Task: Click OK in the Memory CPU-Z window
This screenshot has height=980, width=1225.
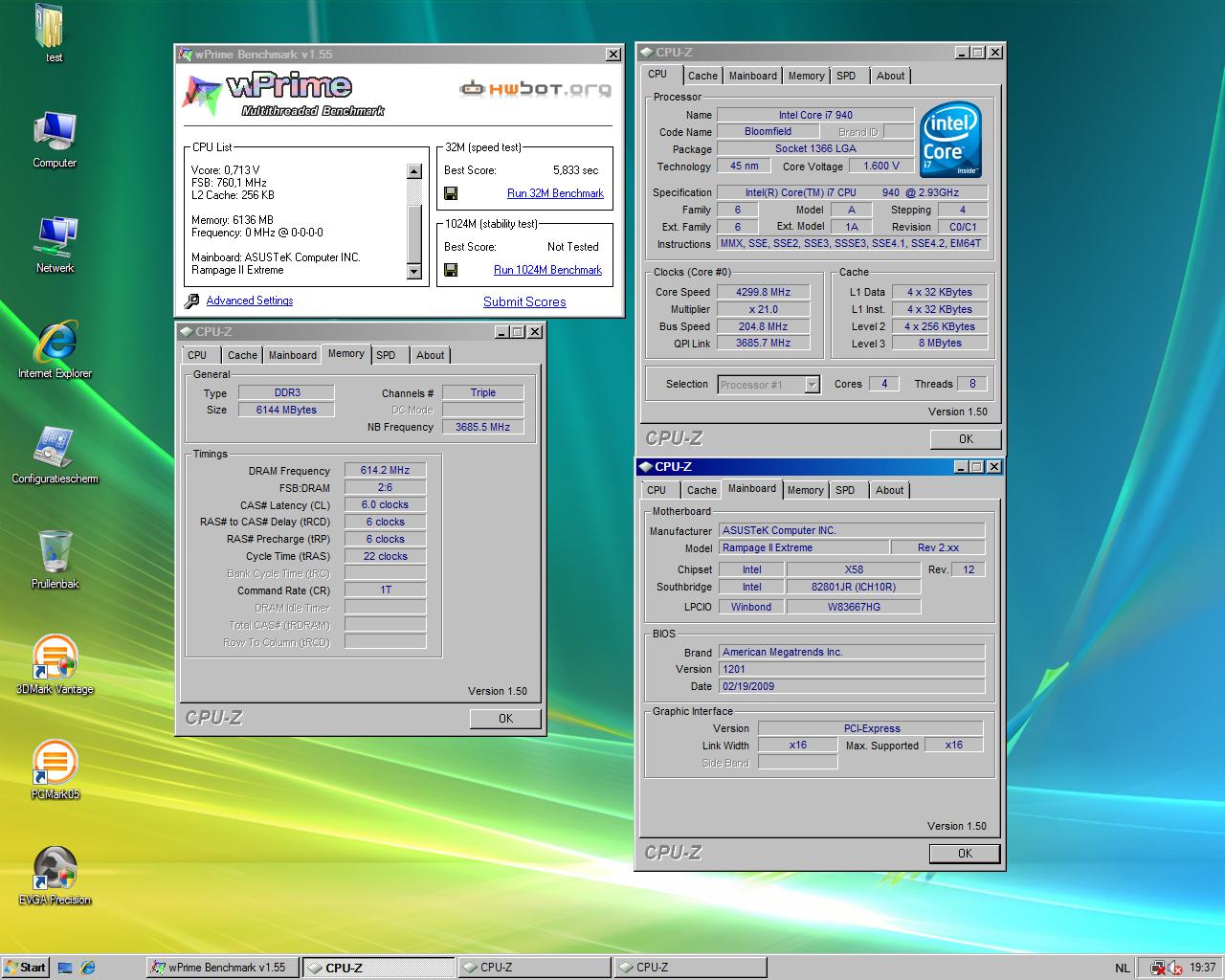Action: (505, 719)
